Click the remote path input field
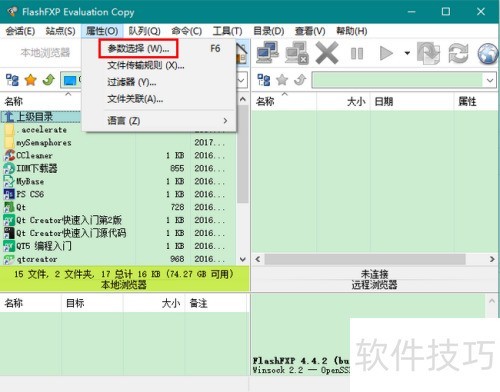 pyautogui.click(x=398, y=80)
